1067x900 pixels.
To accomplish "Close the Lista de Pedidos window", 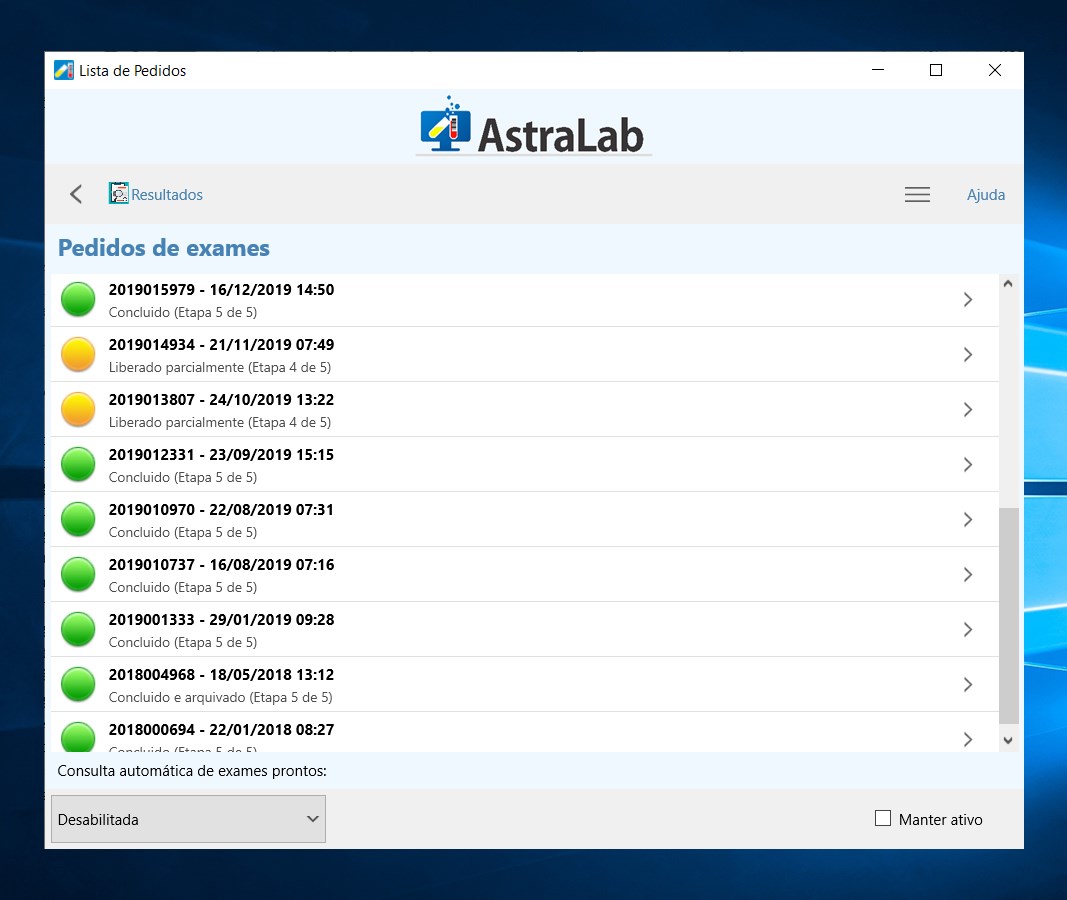I will [994, 70].
